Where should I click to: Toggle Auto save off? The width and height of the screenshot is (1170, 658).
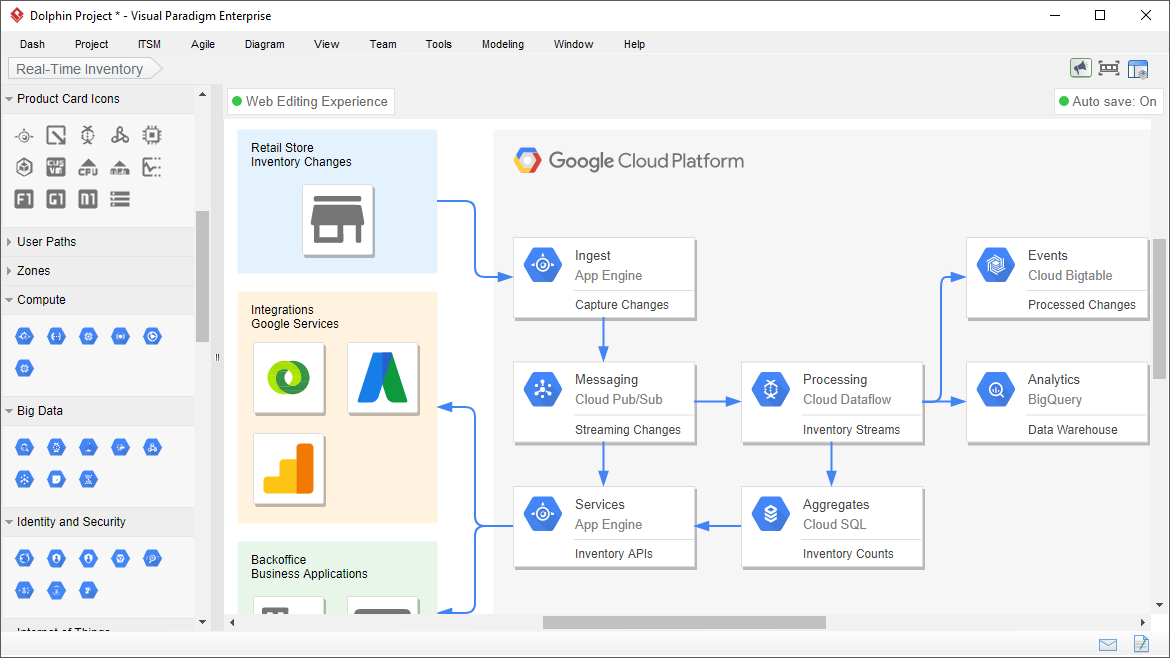tap(1108, 101)
